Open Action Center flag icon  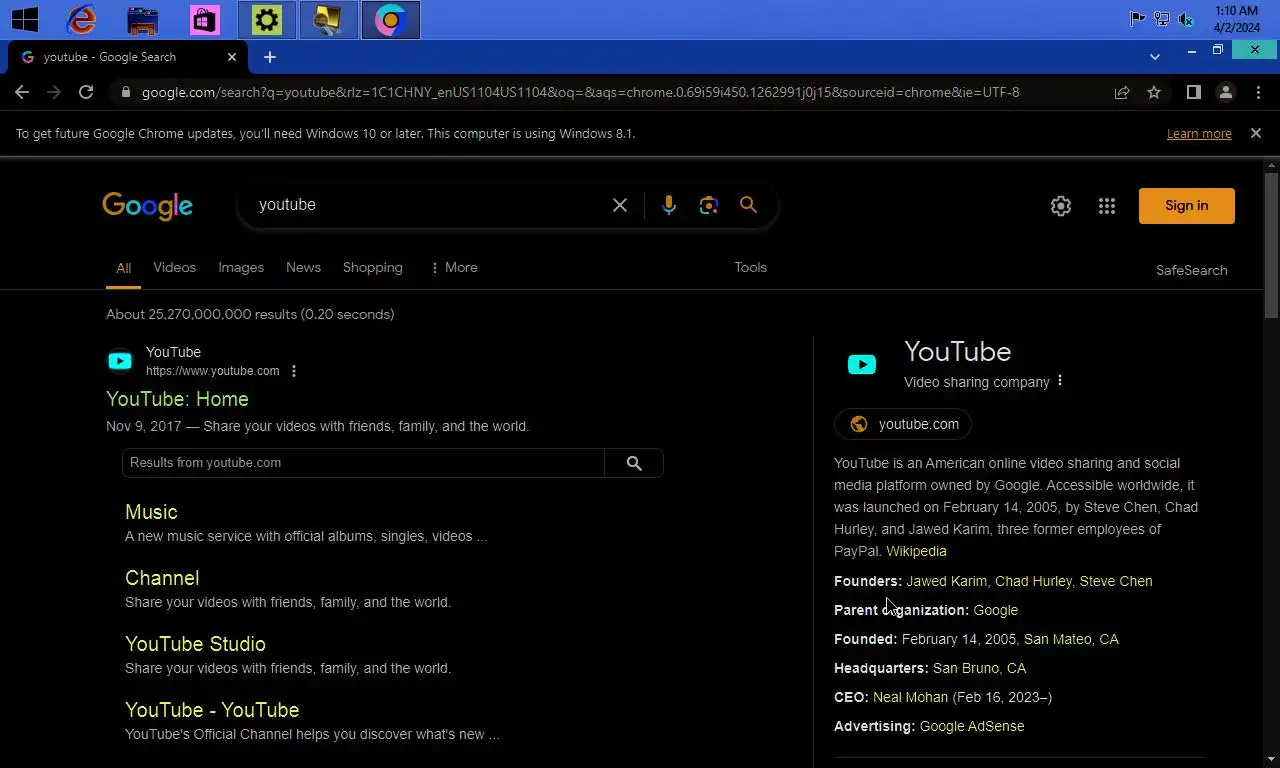1137,19
